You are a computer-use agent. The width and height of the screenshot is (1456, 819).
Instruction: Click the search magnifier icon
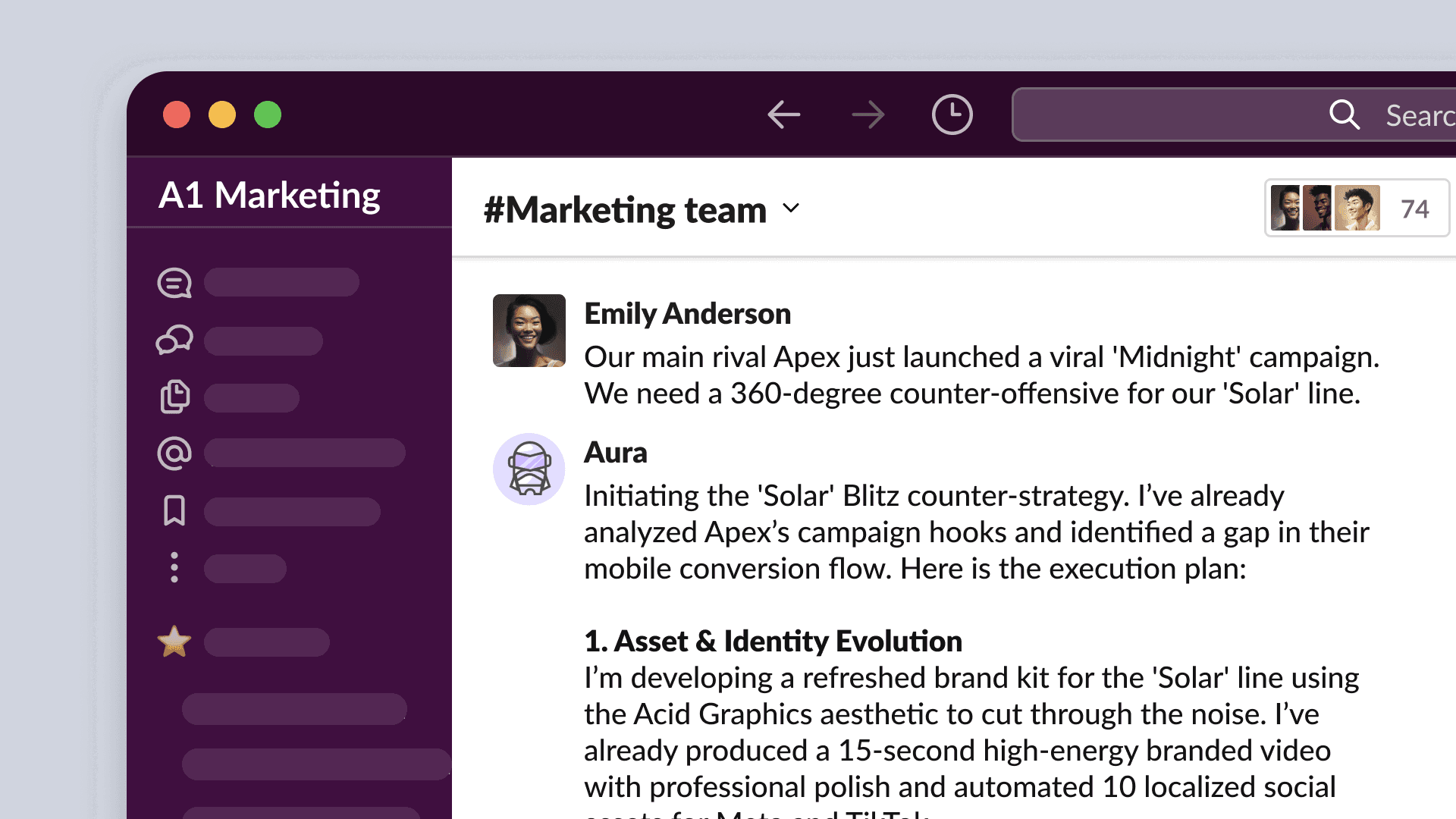[x=1345, y=115]
